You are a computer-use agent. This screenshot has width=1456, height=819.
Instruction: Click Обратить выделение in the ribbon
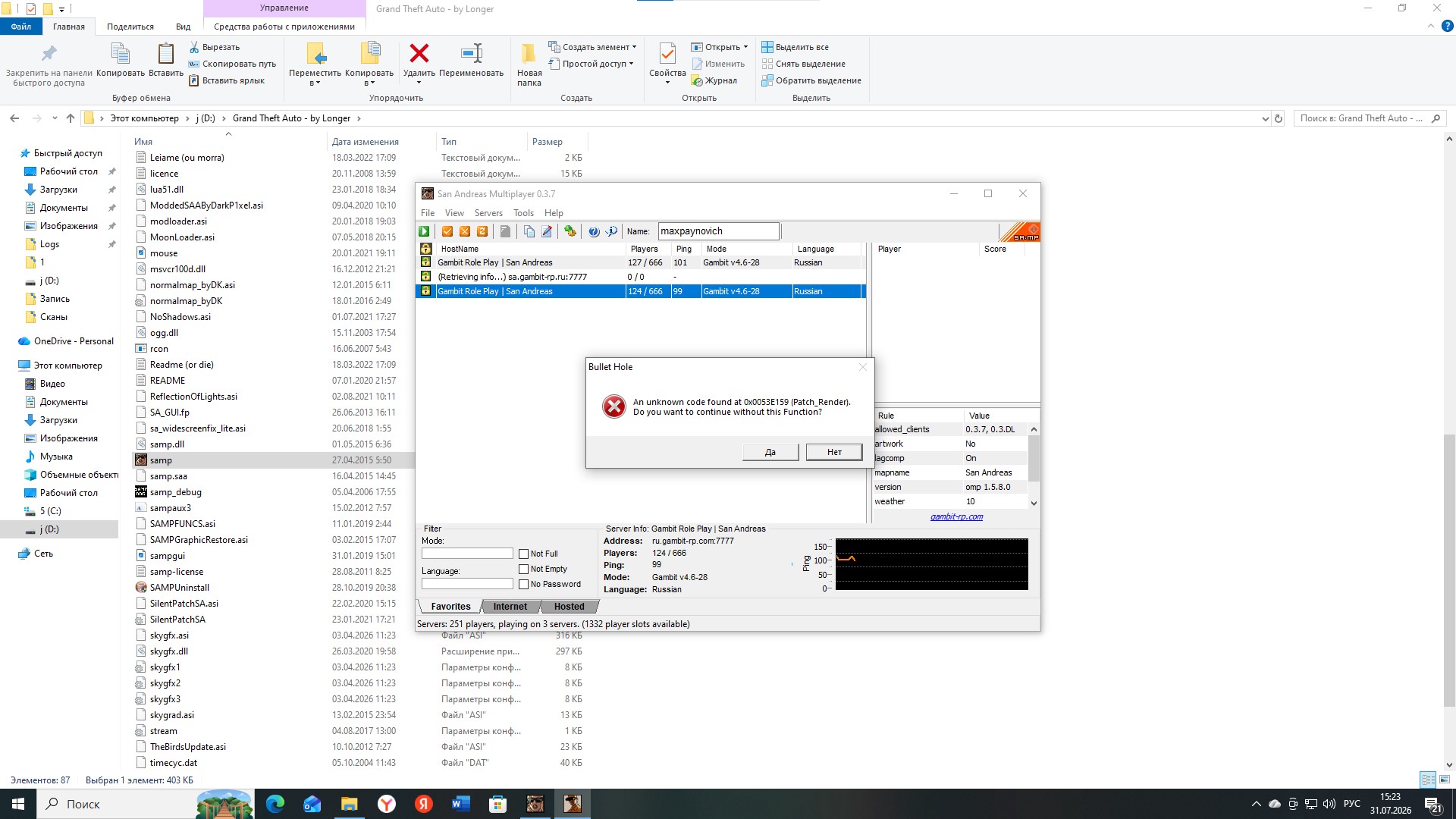click(811, 80)
